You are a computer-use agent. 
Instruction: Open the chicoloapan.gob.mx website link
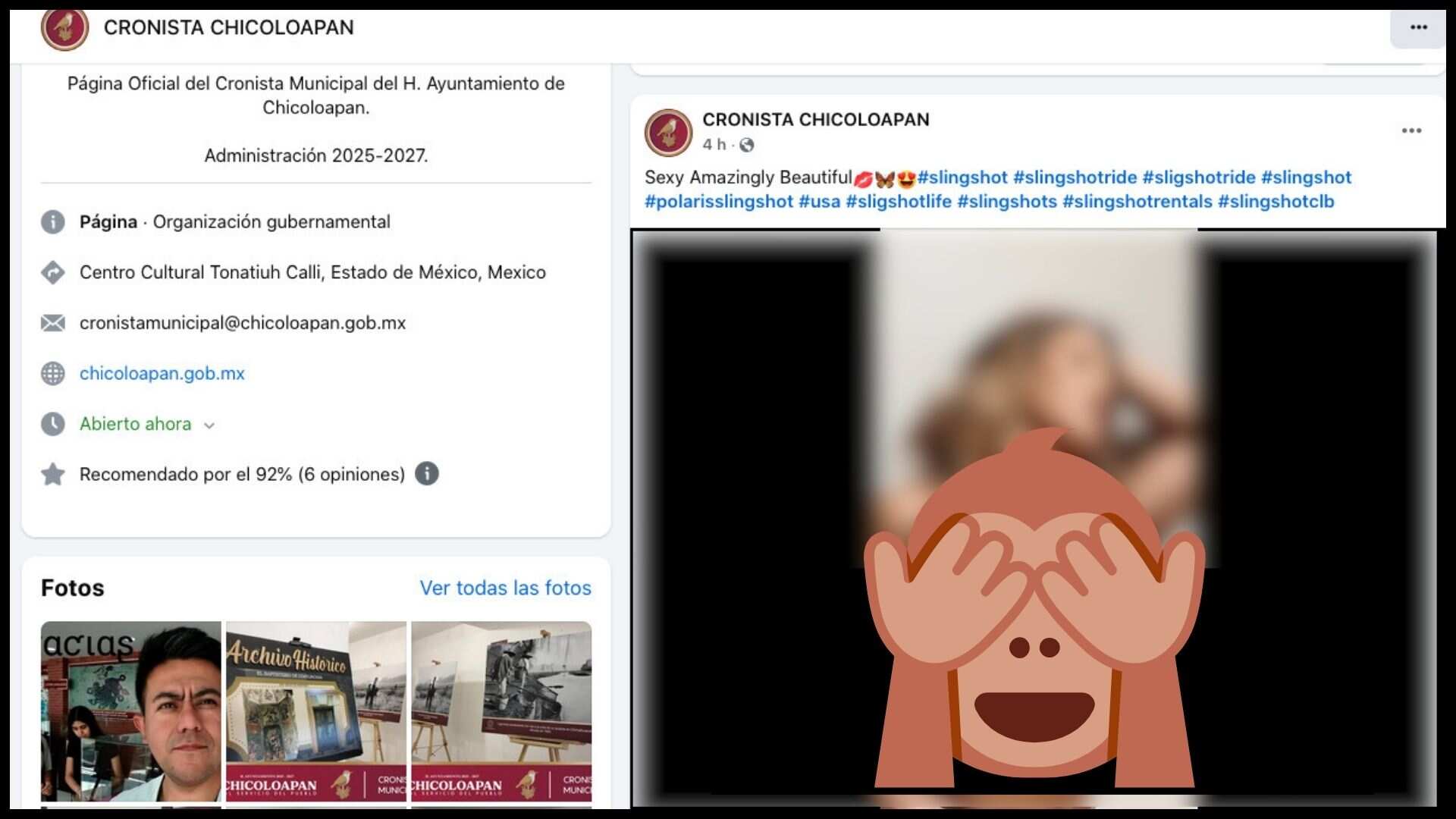click(x=162, y=374)
